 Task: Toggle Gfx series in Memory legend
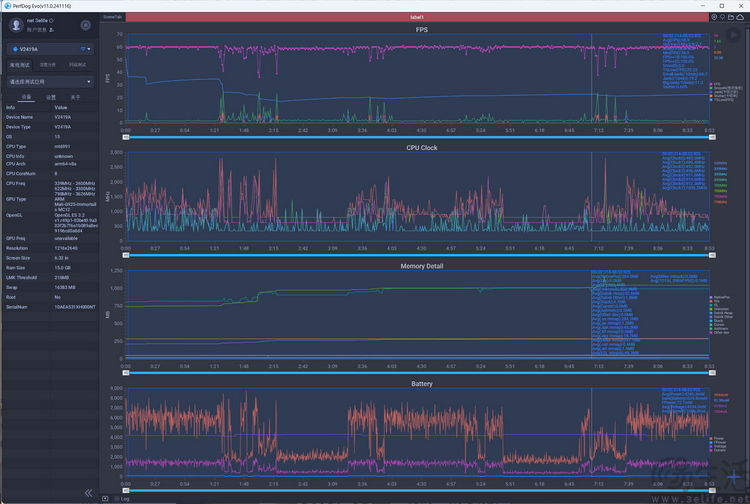[715, 301]
